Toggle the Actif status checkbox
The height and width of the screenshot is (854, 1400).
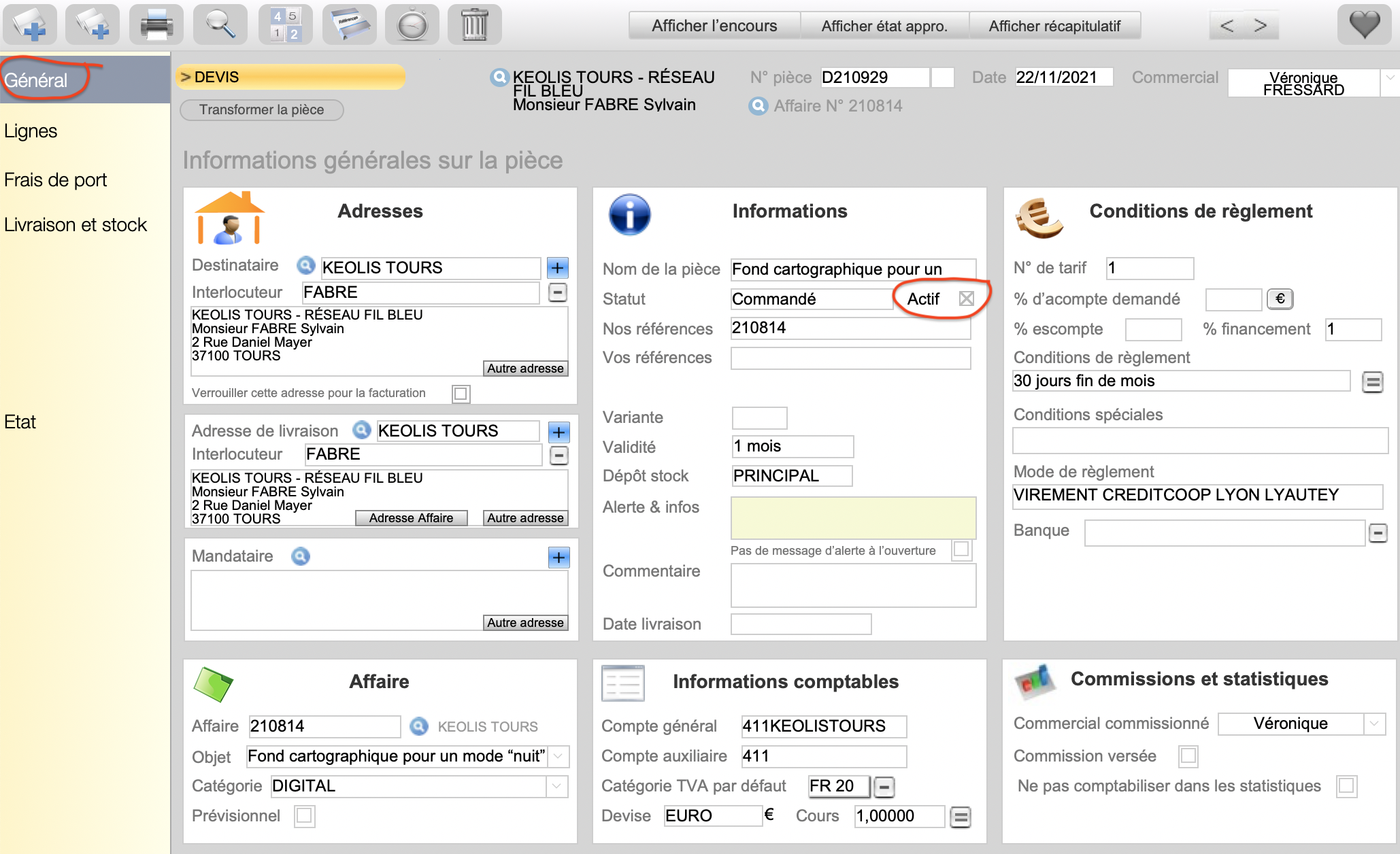tap(966, 298)
